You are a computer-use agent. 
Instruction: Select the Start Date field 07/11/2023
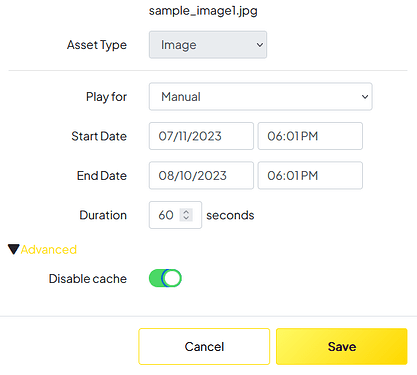pos(201,136)
